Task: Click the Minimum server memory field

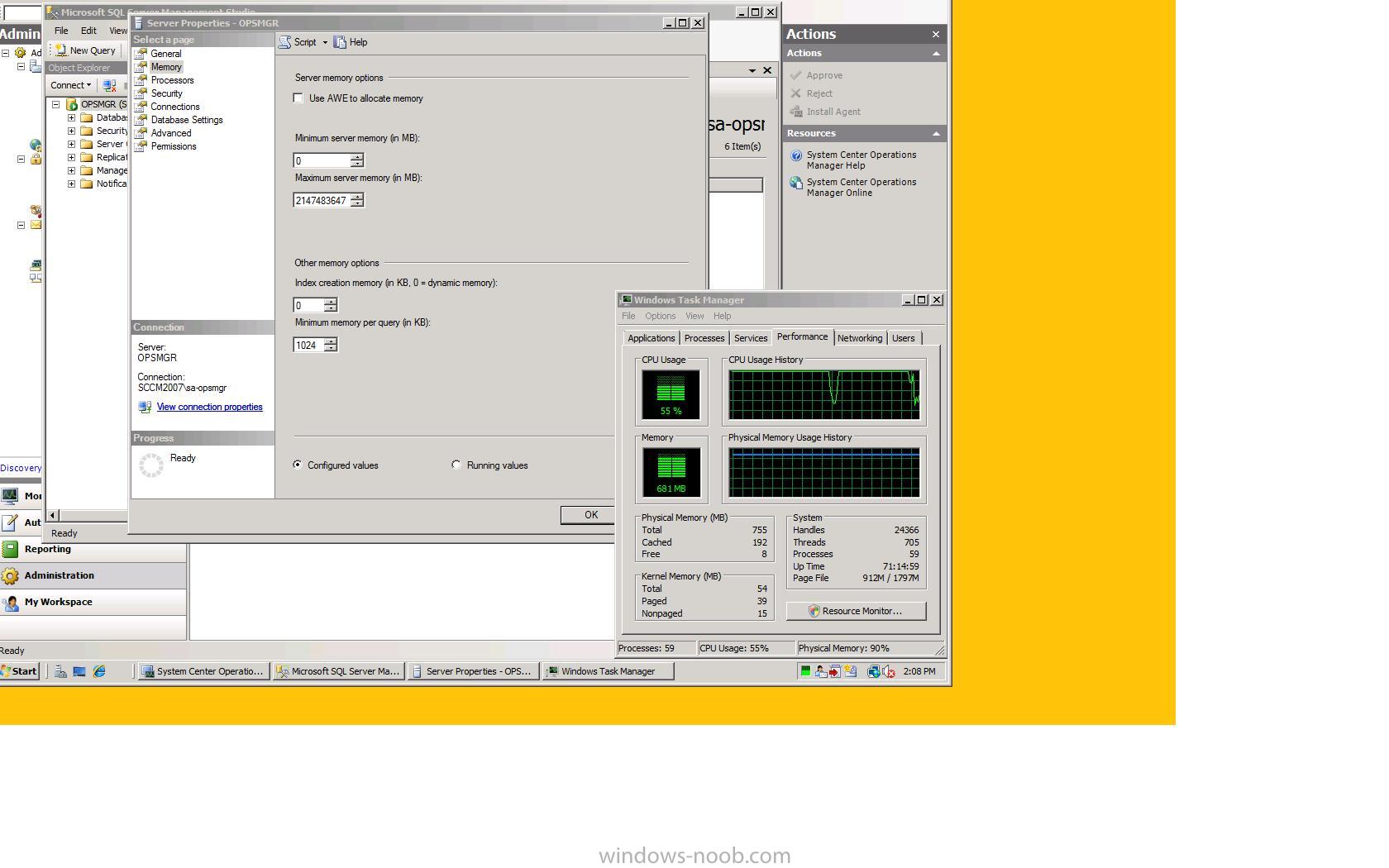Action: click(322, 160)
